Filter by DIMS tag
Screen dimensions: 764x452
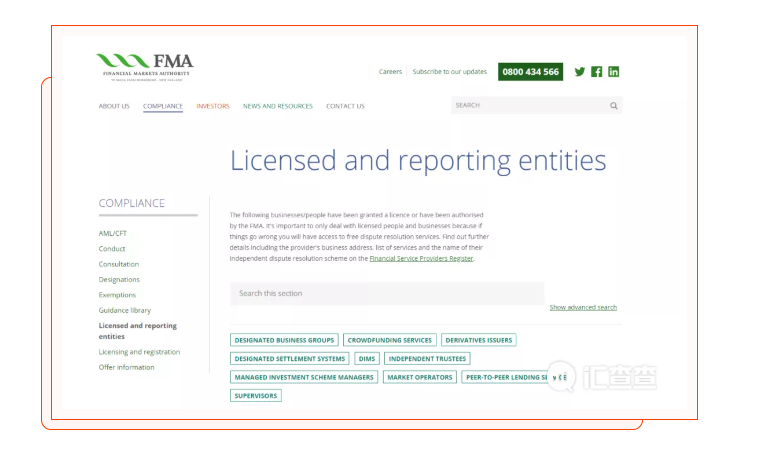pyautogui.click(x=367, y=358)
